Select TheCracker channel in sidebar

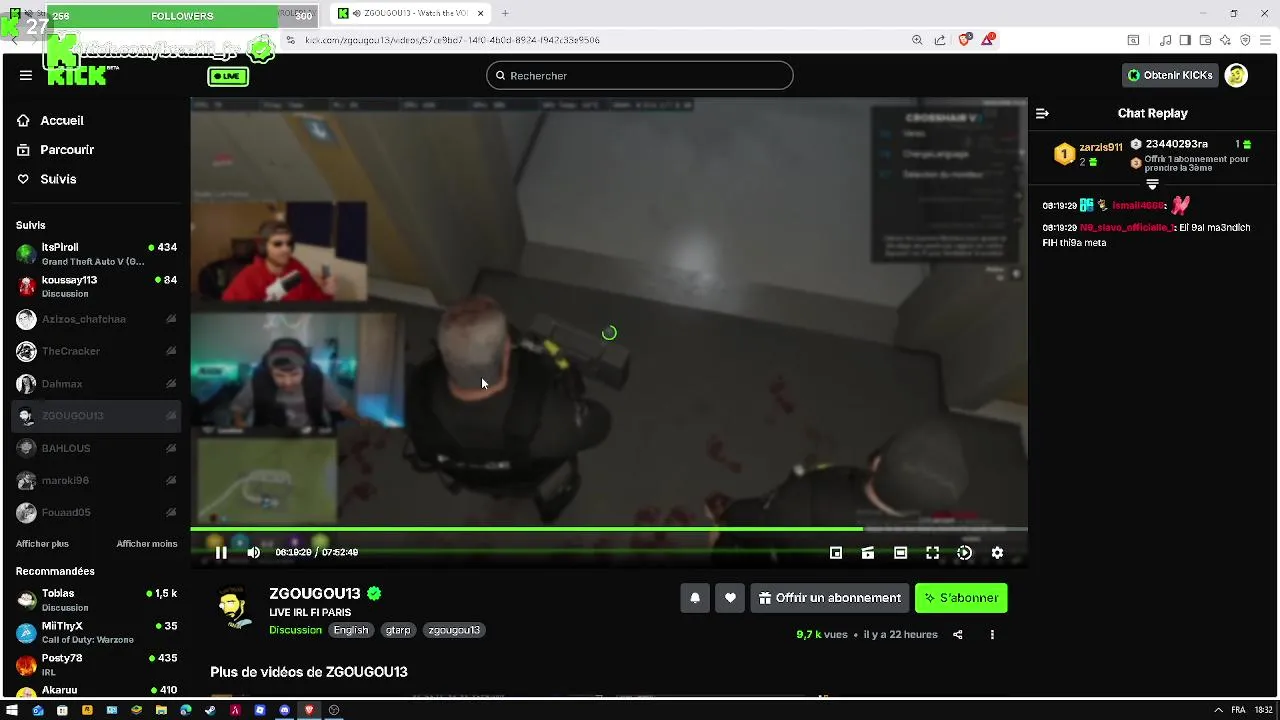point(96,351)
